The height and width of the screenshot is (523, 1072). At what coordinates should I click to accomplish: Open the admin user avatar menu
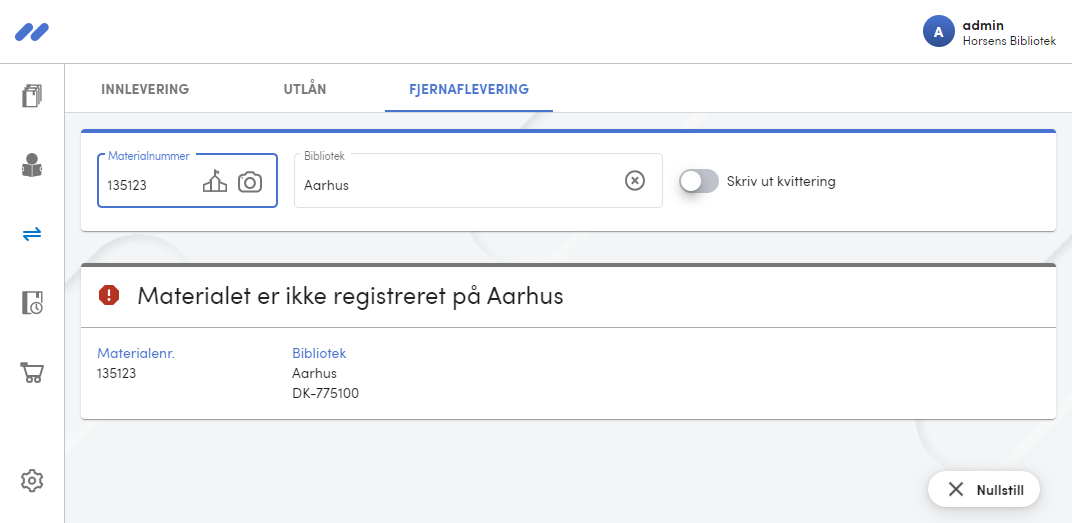tap(938, 31)
